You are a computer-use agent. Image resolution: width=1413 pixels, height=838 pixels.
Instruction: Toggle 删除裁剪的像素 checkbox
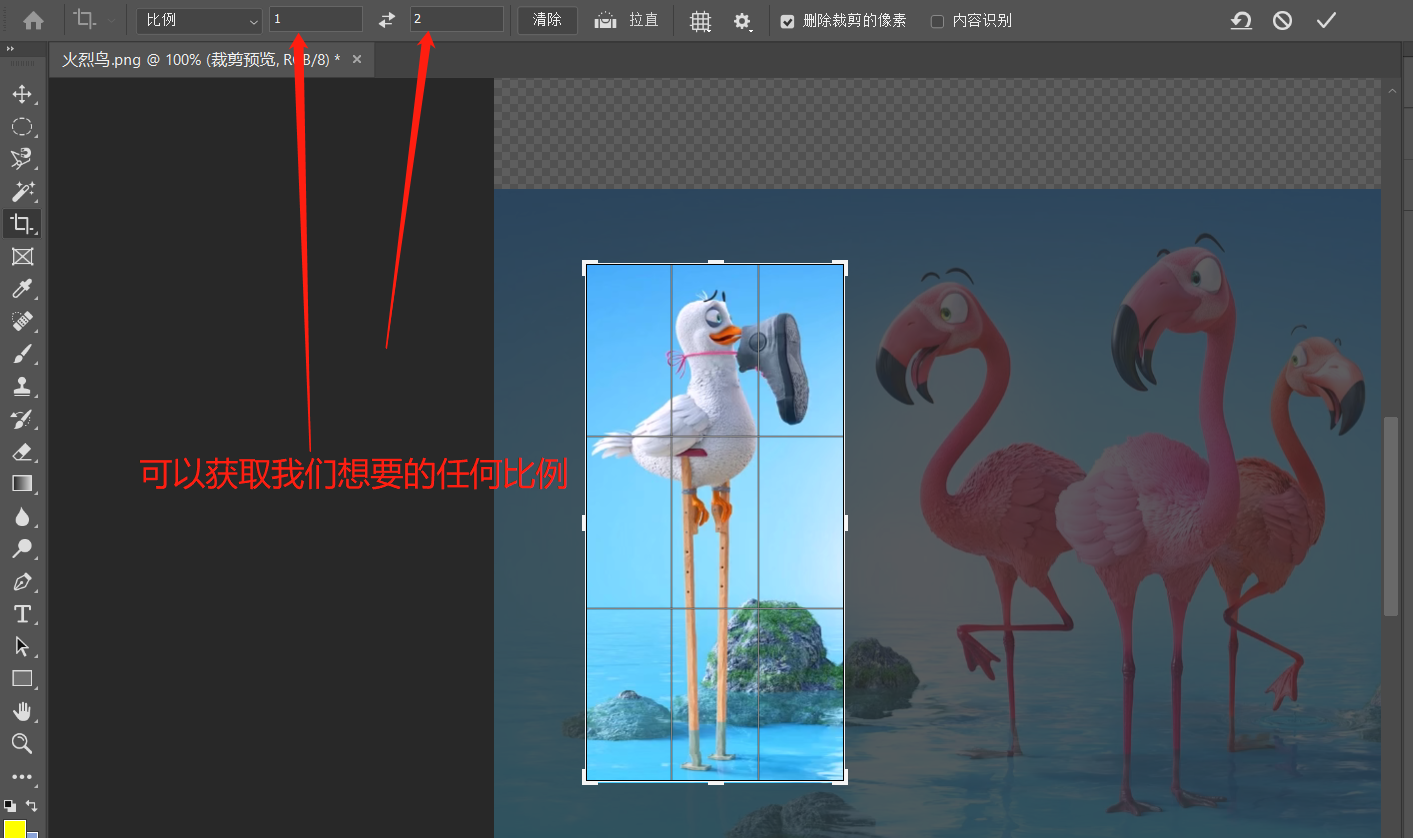point(787,21)
